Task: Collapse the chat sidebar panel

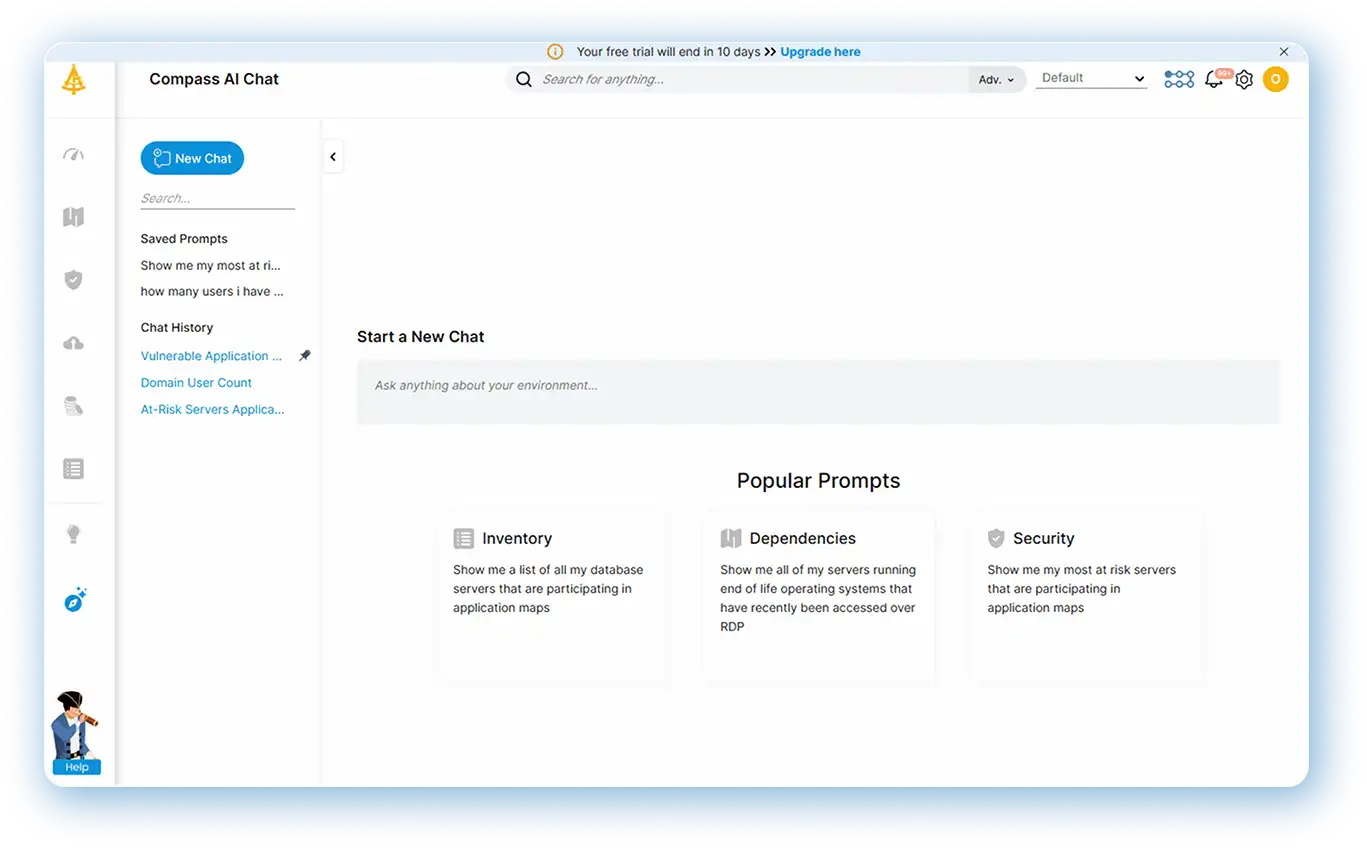Action: click(x=333, y=157)
